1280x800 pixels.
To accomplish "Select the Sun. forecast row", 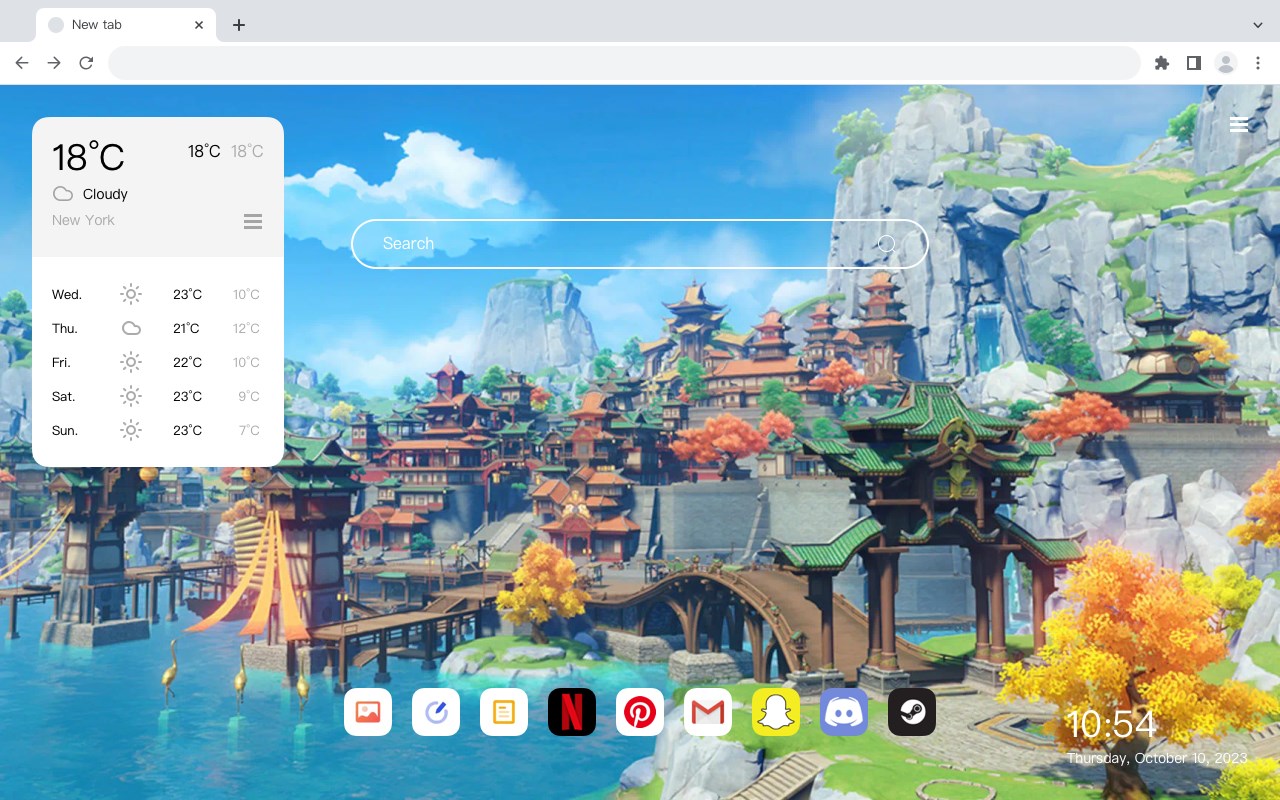I will (x=158, y=430).
